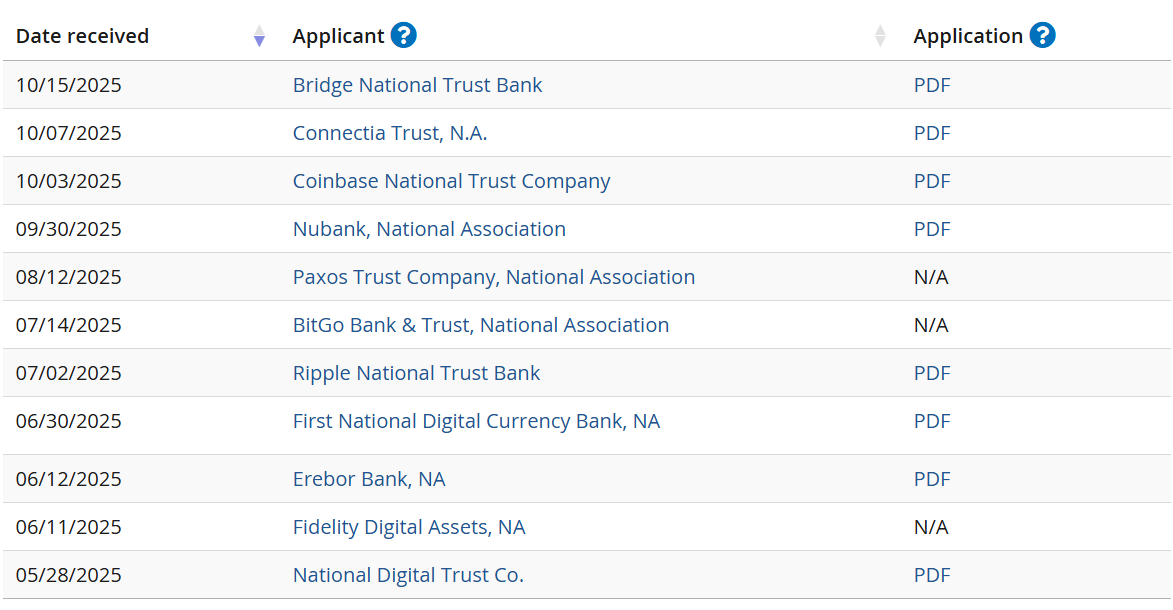
Task: Open Ripple National Trust Bank link
Action: pos(416,373)
